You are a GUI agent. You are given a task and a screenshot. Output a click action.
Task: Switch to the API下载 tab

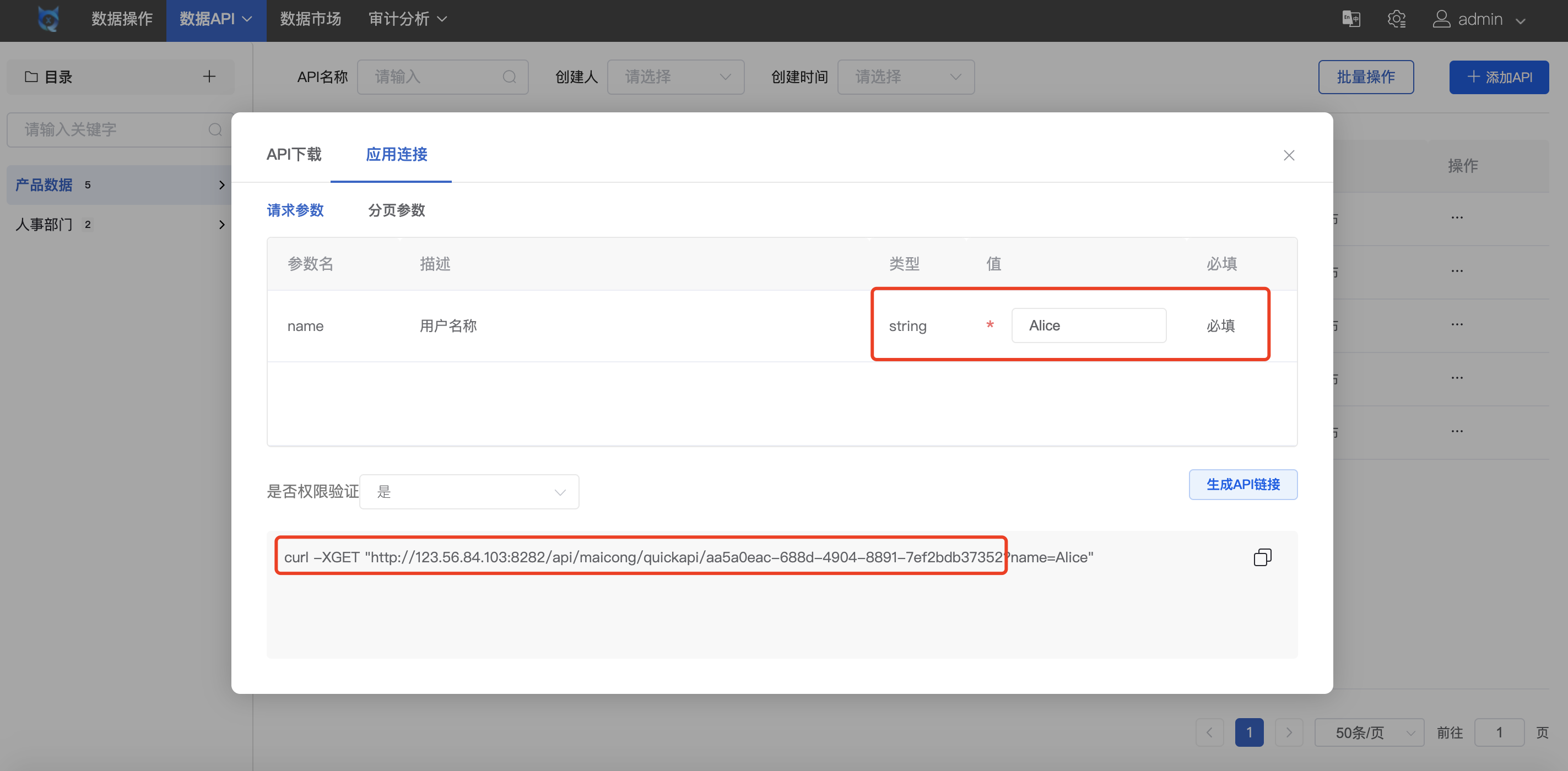pos(294,155)
